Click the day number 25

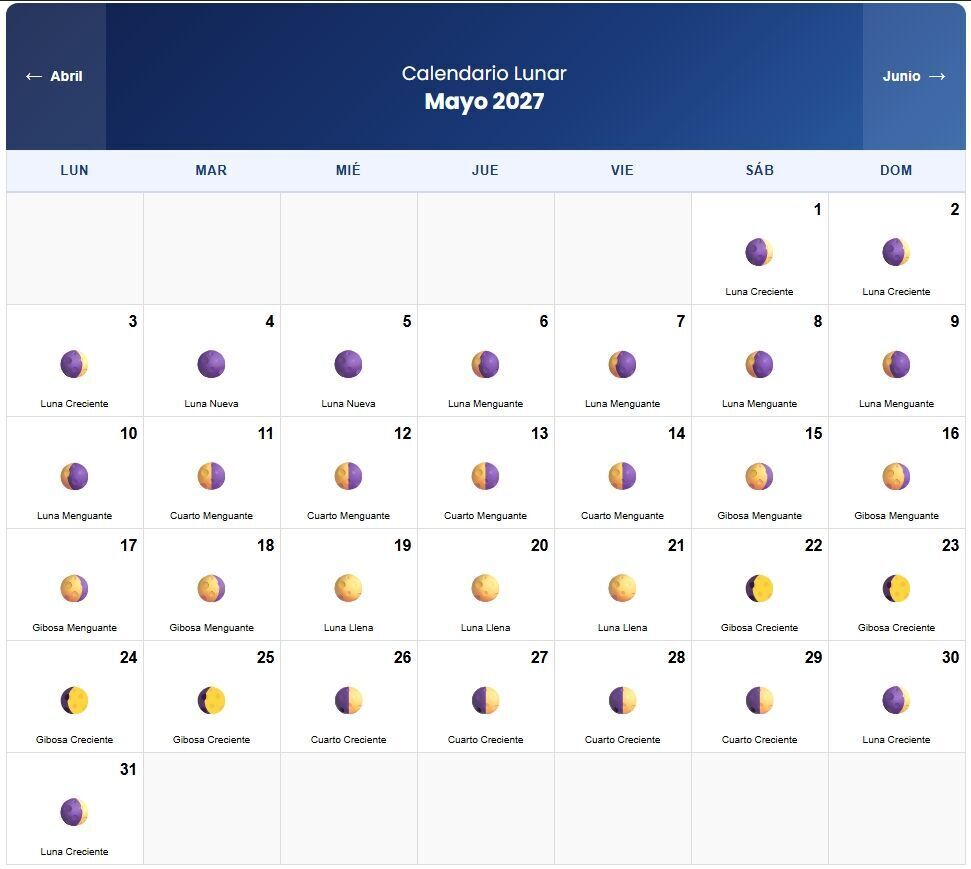[x=266, y=658]
